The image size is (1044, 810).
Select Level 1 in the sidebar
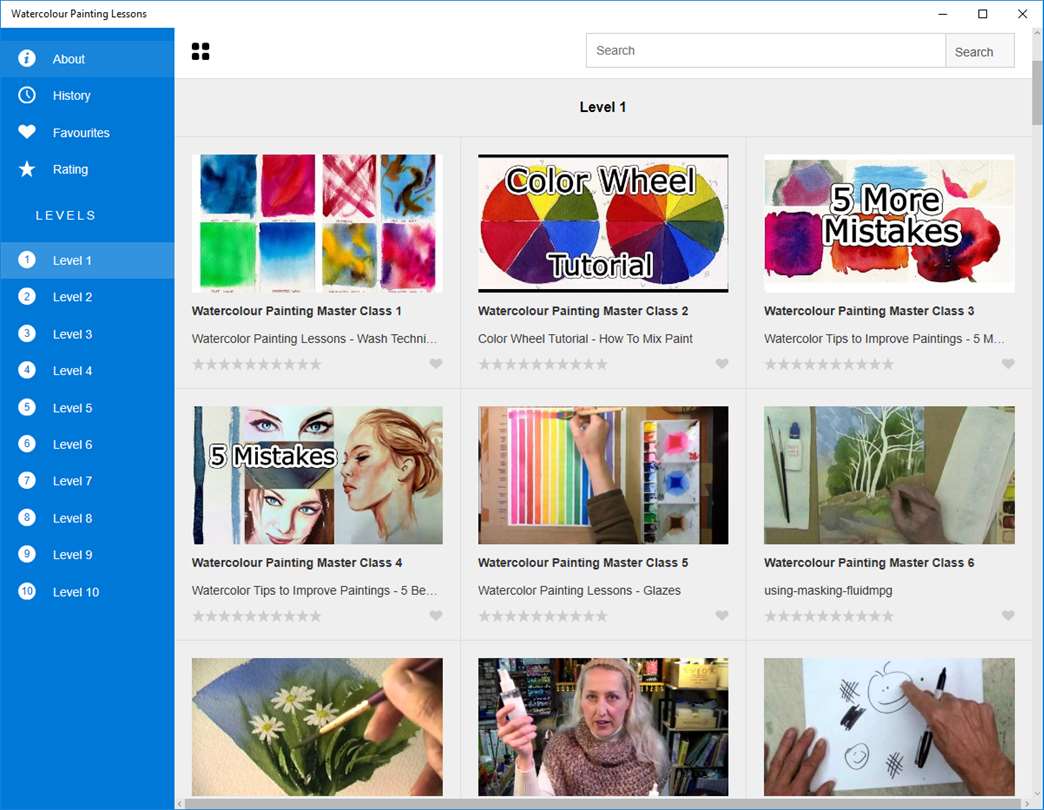coord(87,260)
